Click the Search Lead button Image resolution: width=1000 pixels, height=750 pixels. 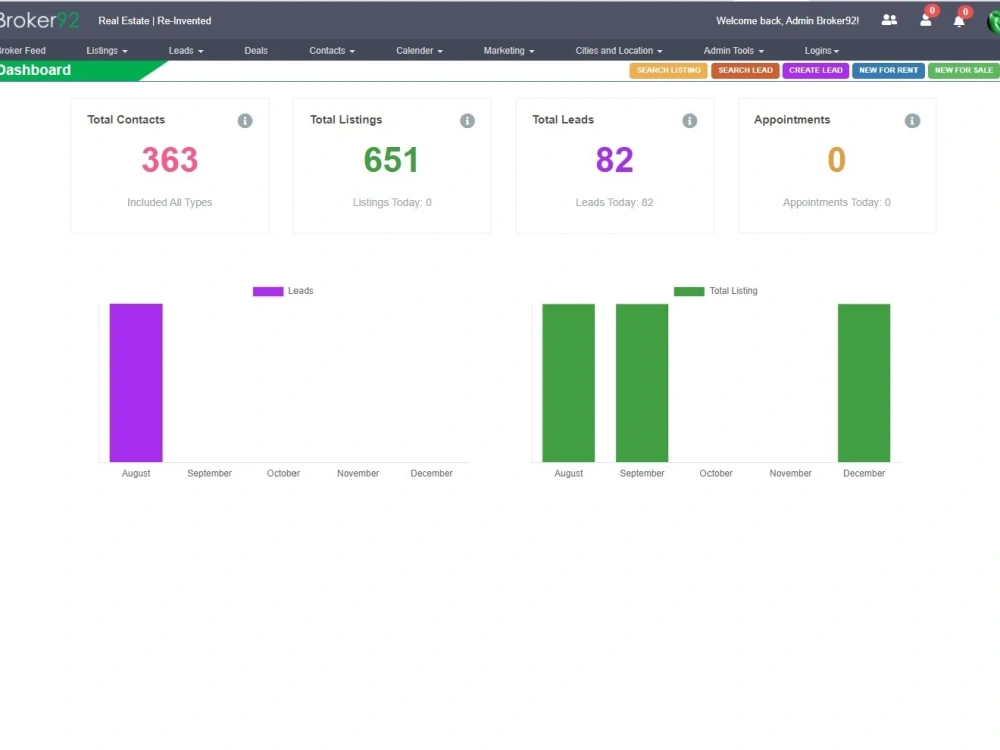tap(745, 70)
